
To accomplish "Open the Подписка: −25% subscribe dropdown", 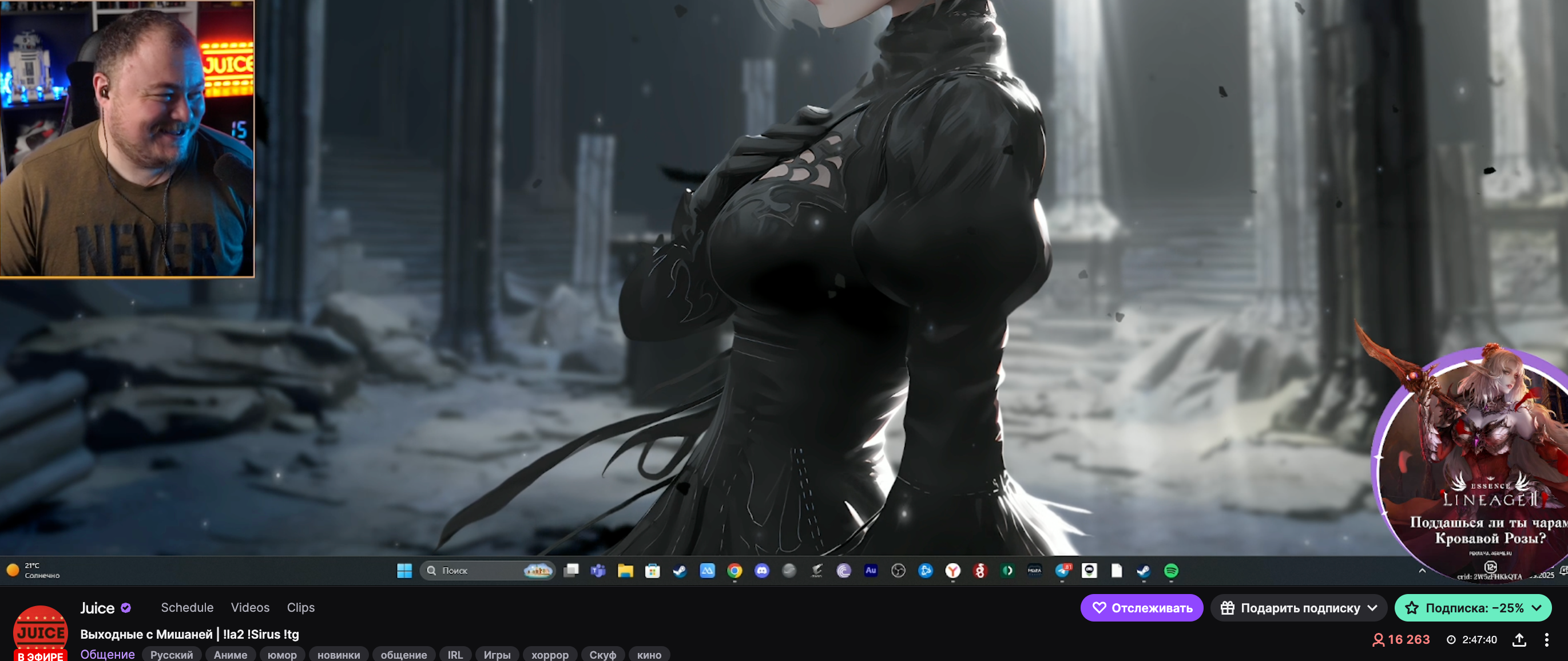I will (1537, 608).
